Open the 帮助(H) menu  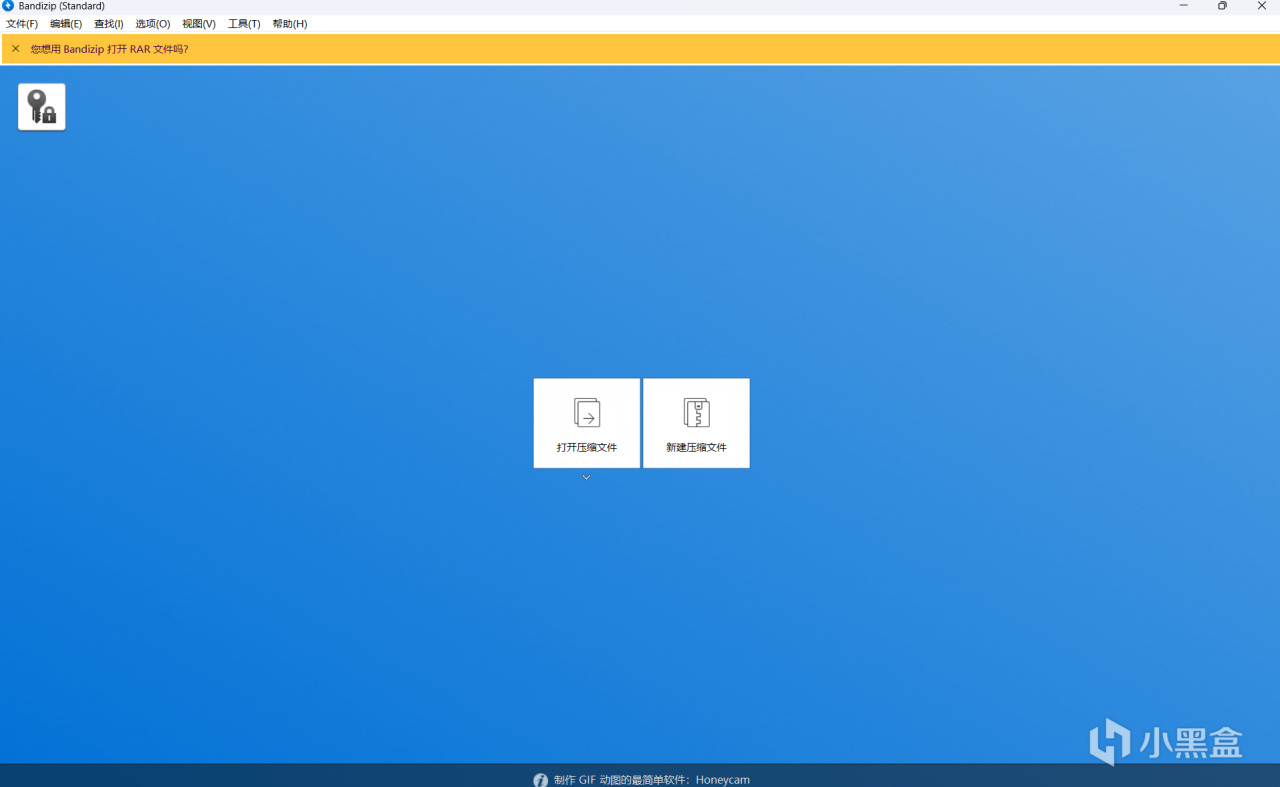pyautogui.click(x=290, y=24)
